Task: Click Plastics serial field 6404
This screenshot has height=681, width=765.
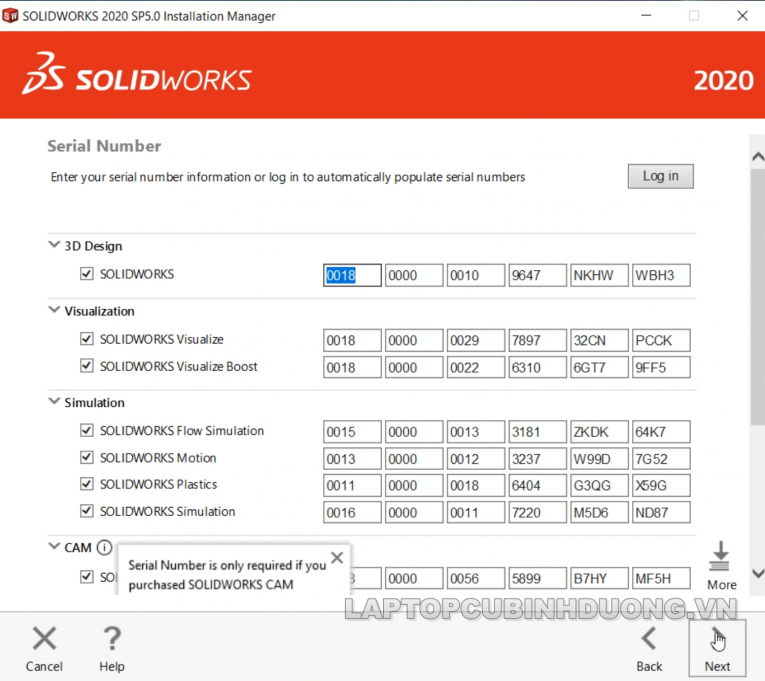Action: coord(538,485)
